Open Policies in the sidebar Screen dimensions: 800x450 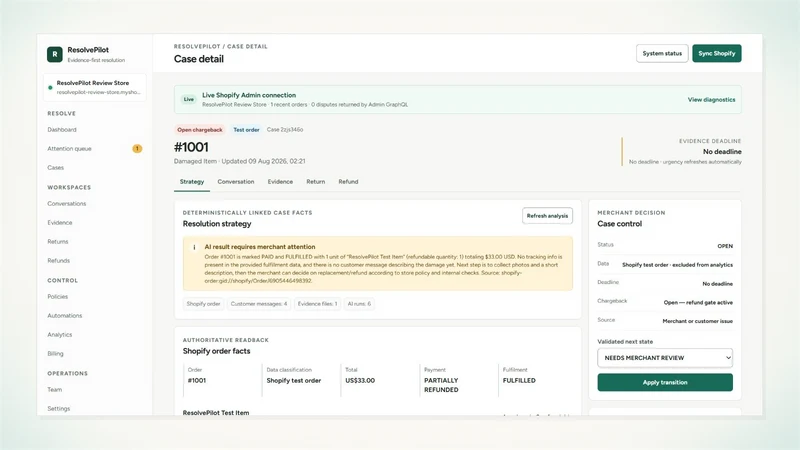(58, 296)
